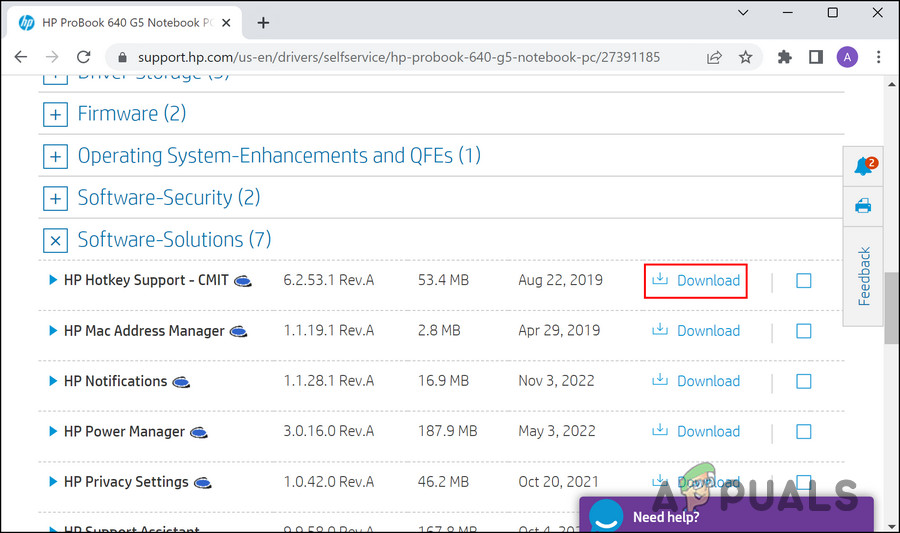The width and height of the screenshot is (900, 533).
Task: Download the HP Power Manager driver
Action: (696, 431)
